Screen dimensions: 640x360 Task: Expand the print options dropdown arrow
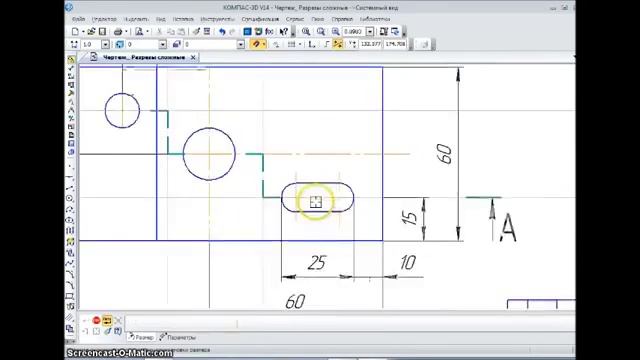click(x=126, y=31)
